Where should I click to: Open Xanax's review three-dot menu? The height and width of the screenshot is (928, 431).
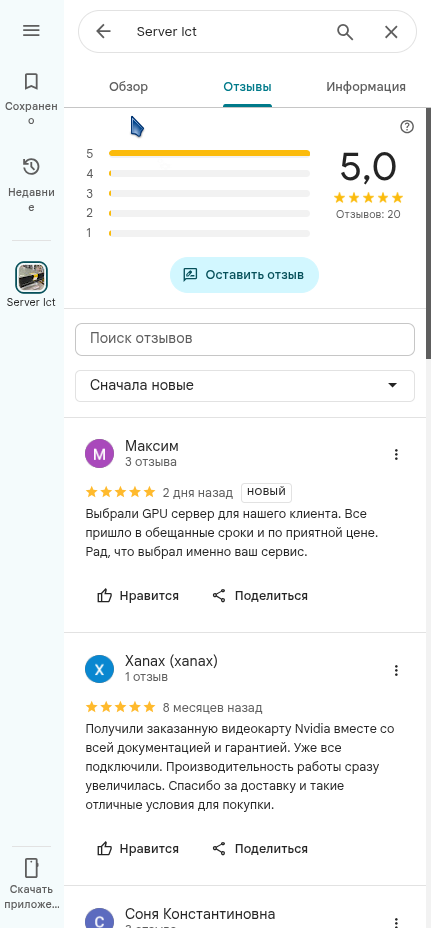[396, 670]
